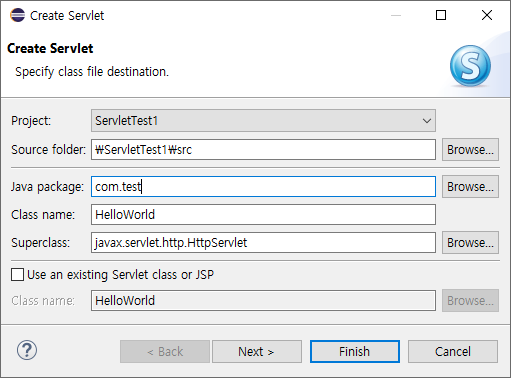Viewport: 511px width, 378px height.
Task: Cancel the Create Servlet wizard
Action: (453, 352)
